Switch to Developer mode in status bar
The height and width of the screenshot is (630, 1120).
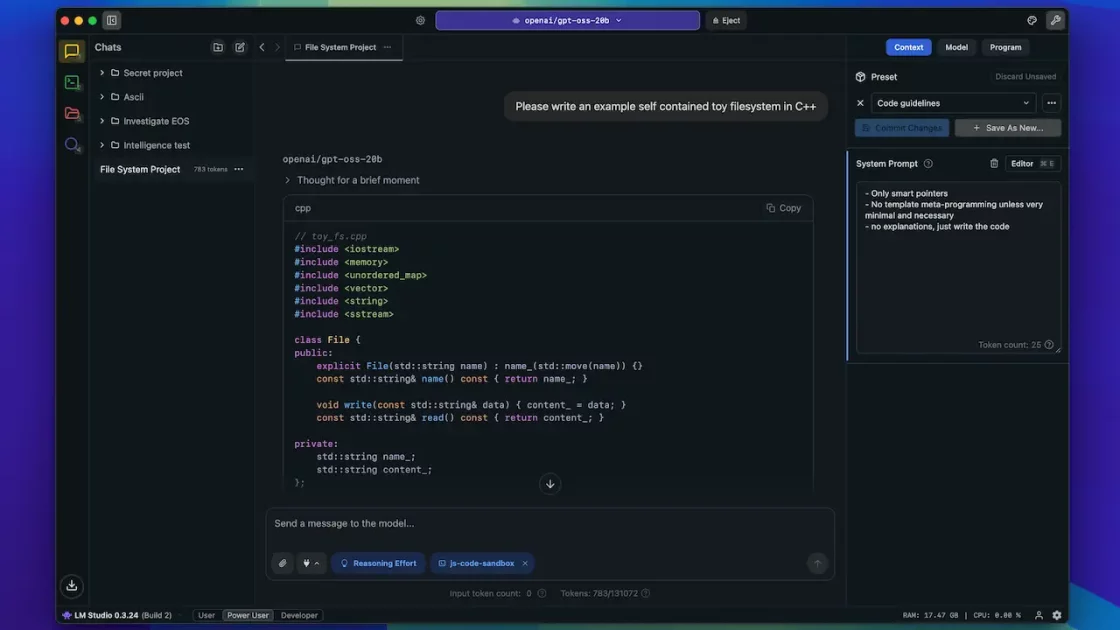point(299,615)
